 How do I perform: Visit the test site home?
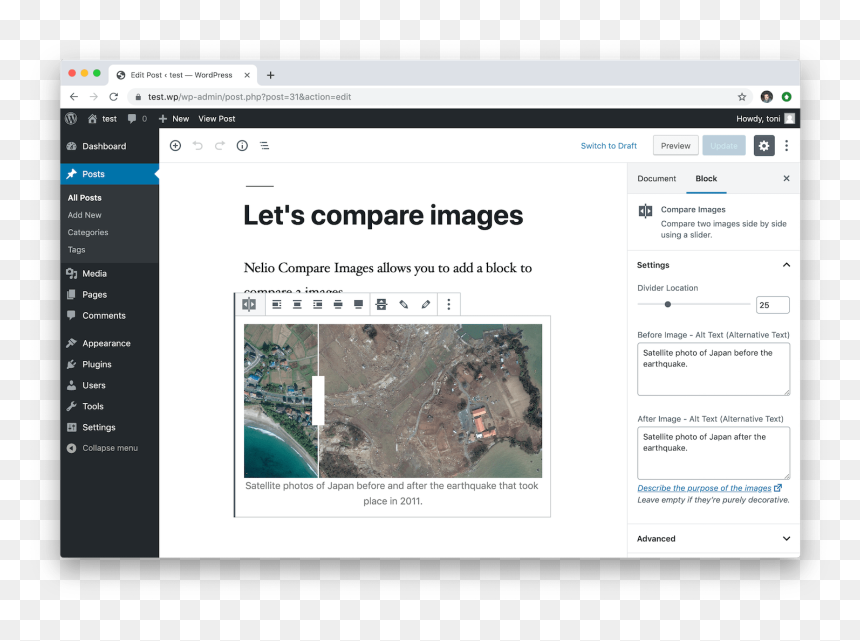[103, 118]
